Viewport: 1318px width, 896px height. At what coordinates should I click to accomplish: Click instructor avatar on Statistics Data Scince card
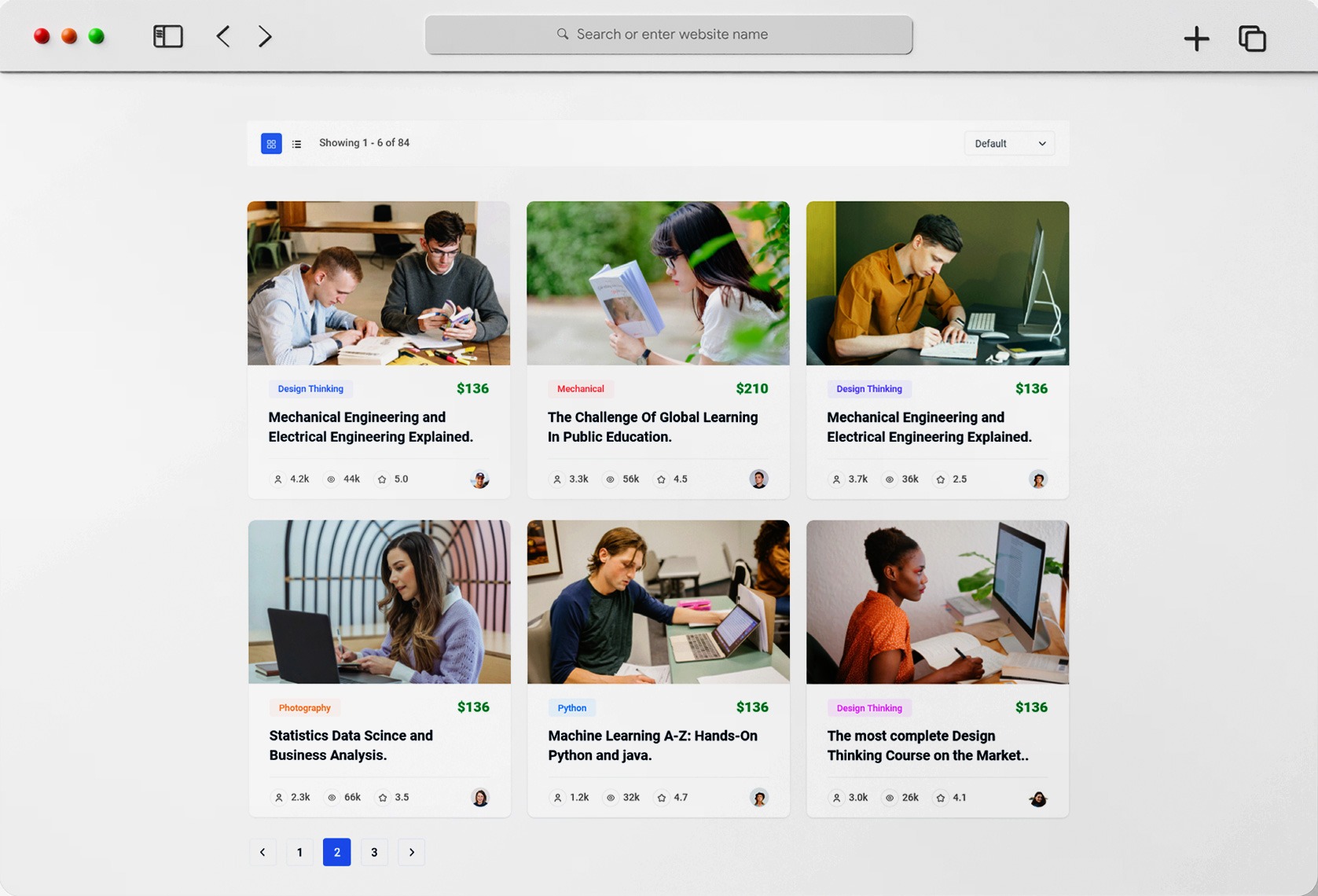point(480,798)
